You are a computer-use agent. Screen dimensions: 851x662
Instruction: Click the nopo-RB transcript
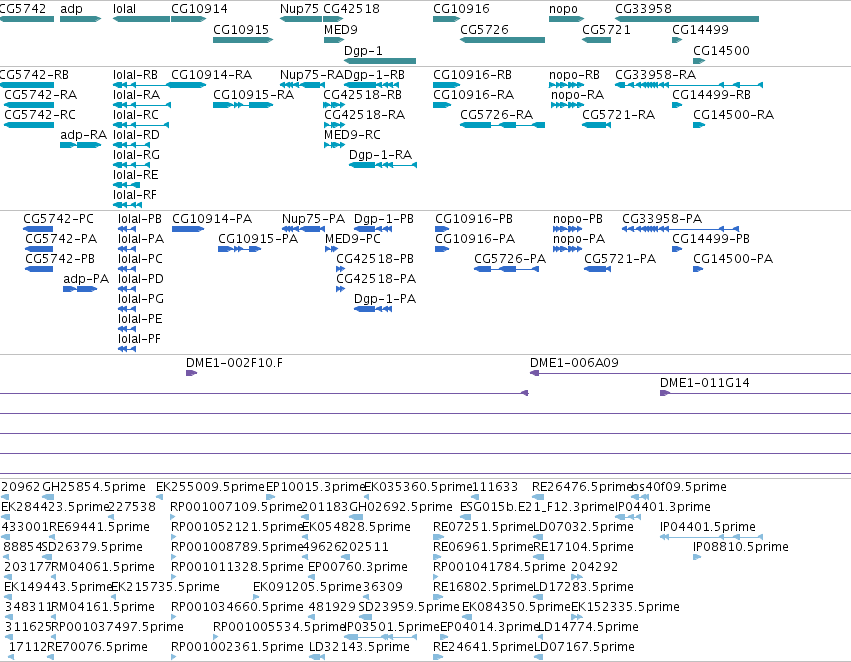(567, 85)
